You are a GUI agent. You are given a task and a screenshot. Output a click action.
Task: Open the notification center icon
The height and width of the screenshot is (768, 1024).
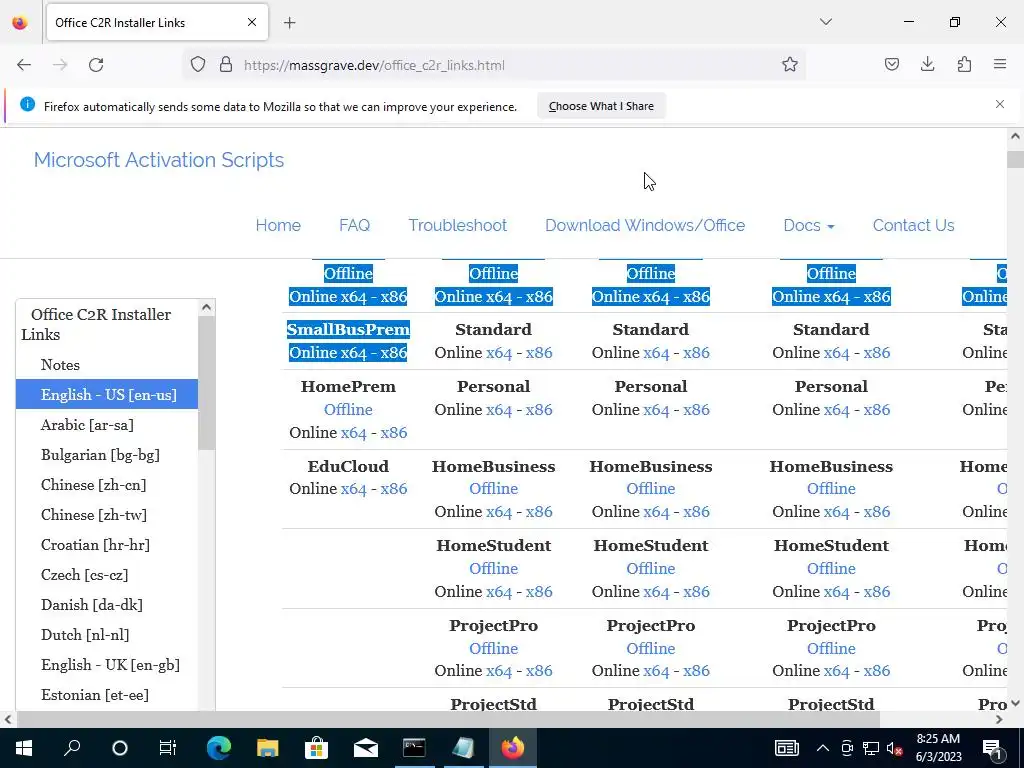[x=993, y=748]
